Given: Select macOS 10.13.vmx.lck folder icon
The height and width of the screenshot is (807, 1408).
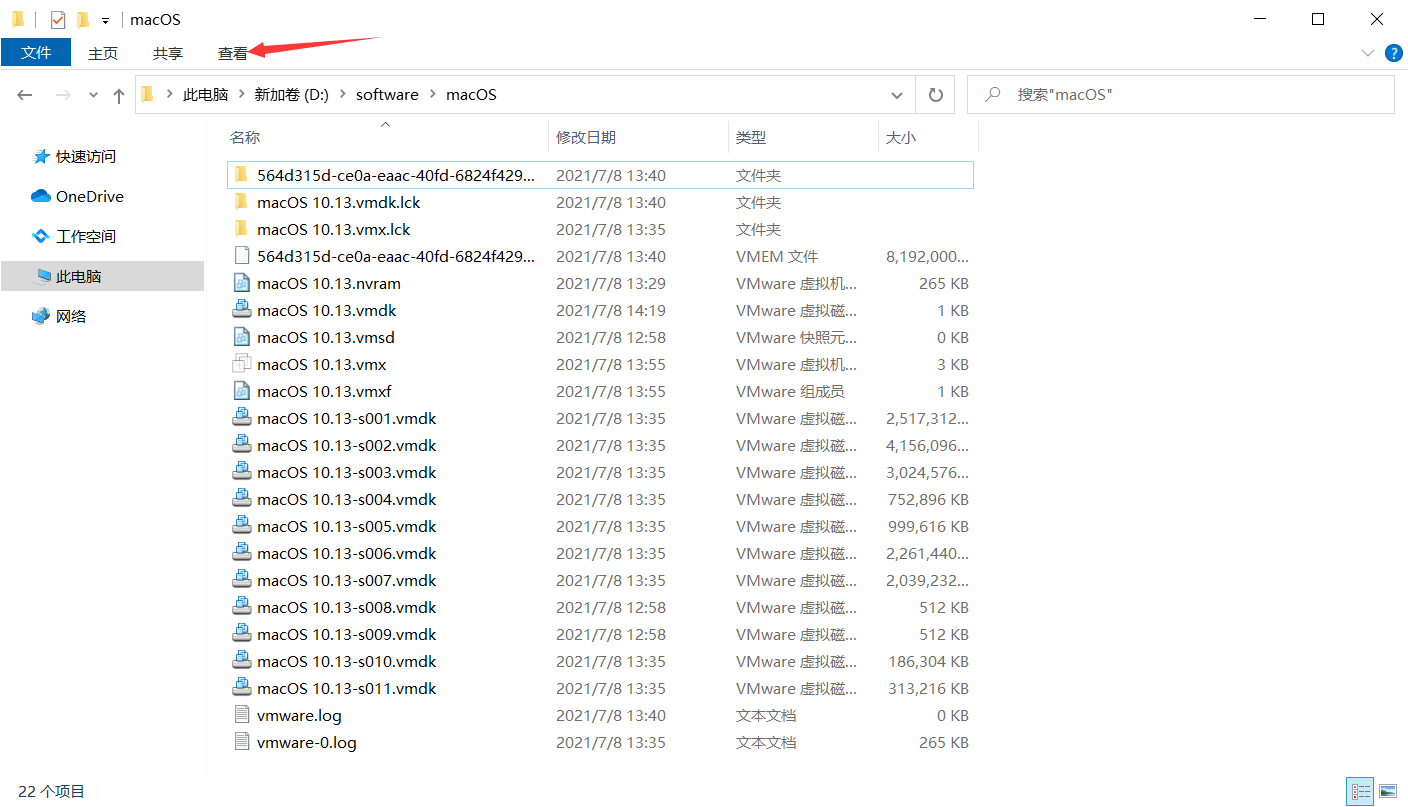Looking at the screenshot, I should tap(241, 229).
